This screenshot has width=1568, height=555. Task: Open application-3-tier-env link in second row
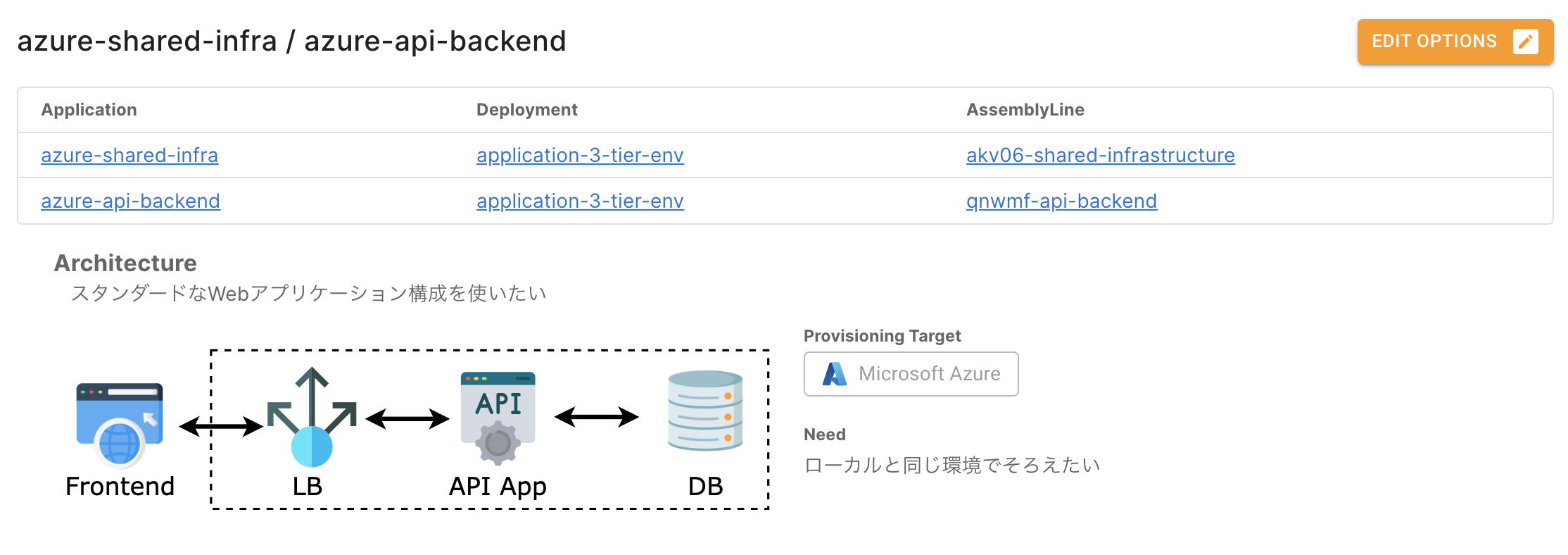pyautogui.click(x=580, y=201)
